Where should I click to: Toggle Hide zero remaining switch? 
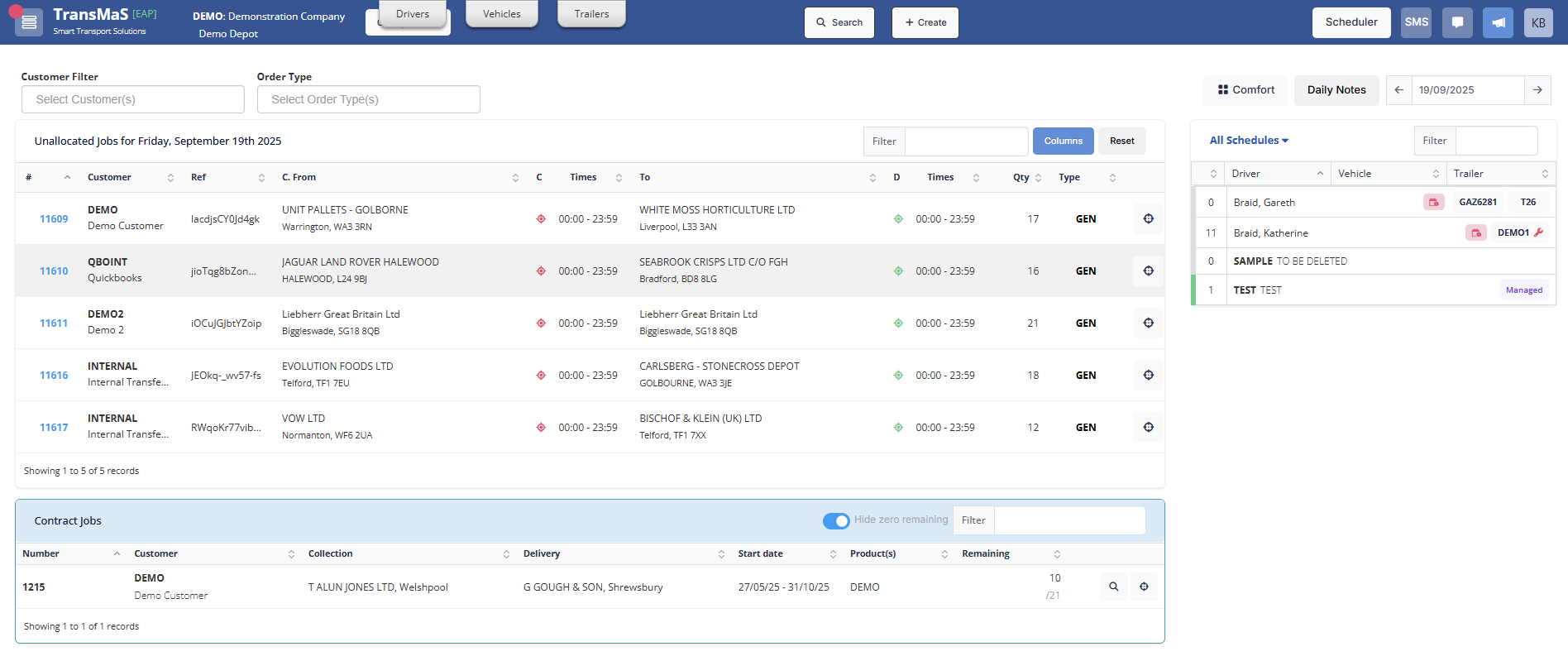click(836, 520)
